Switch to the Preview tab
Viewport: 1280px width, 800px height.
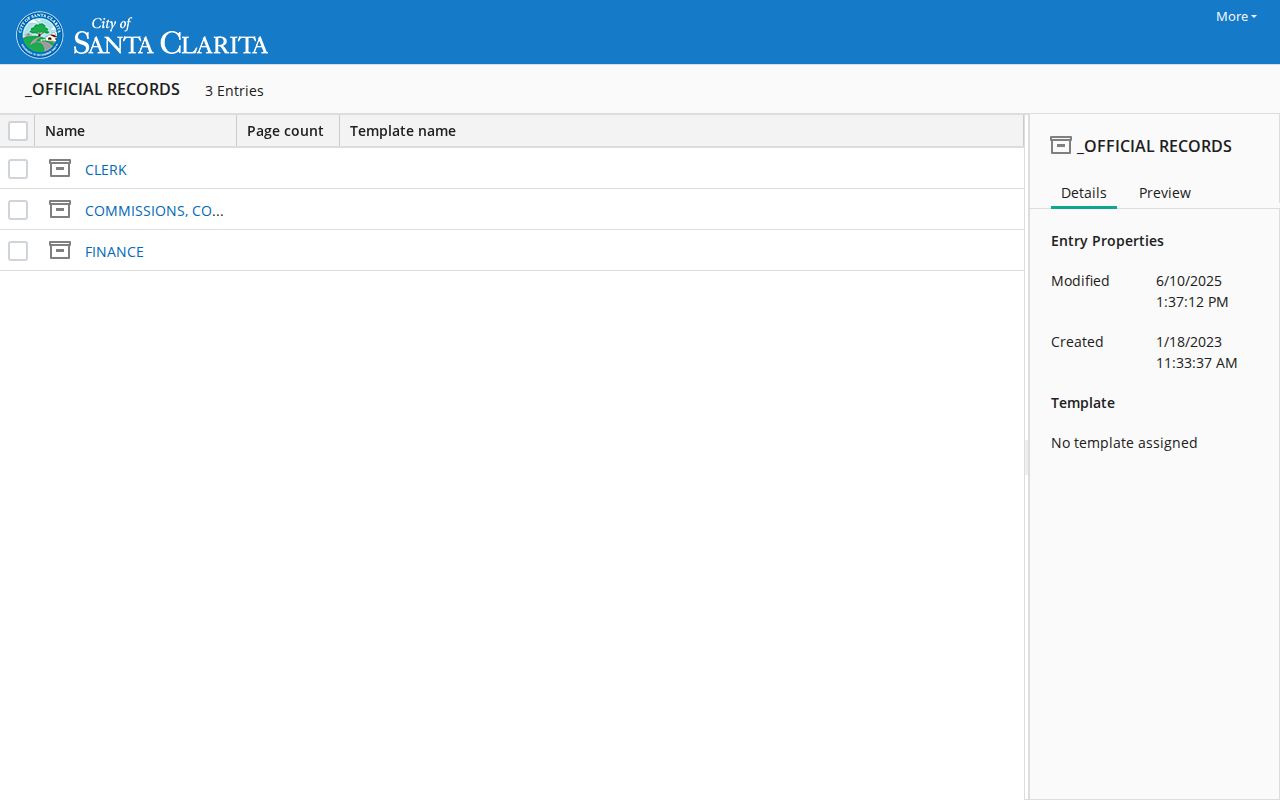[x=1165, y=193]
